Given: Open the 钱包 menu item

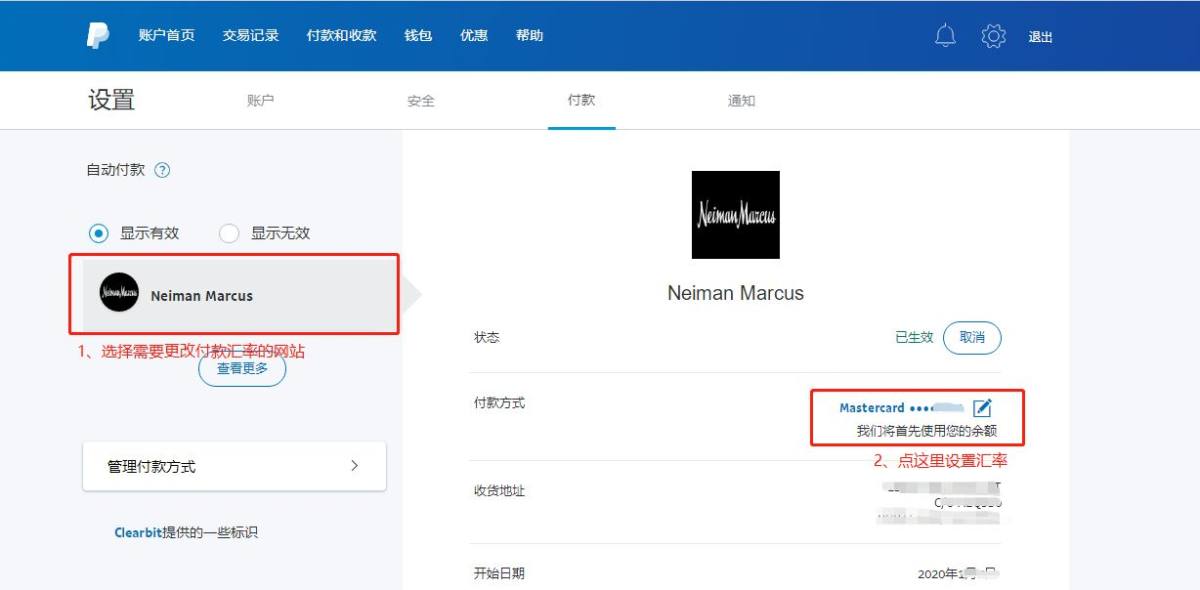Looking at the screenshot, I should (x=418, y=35).
